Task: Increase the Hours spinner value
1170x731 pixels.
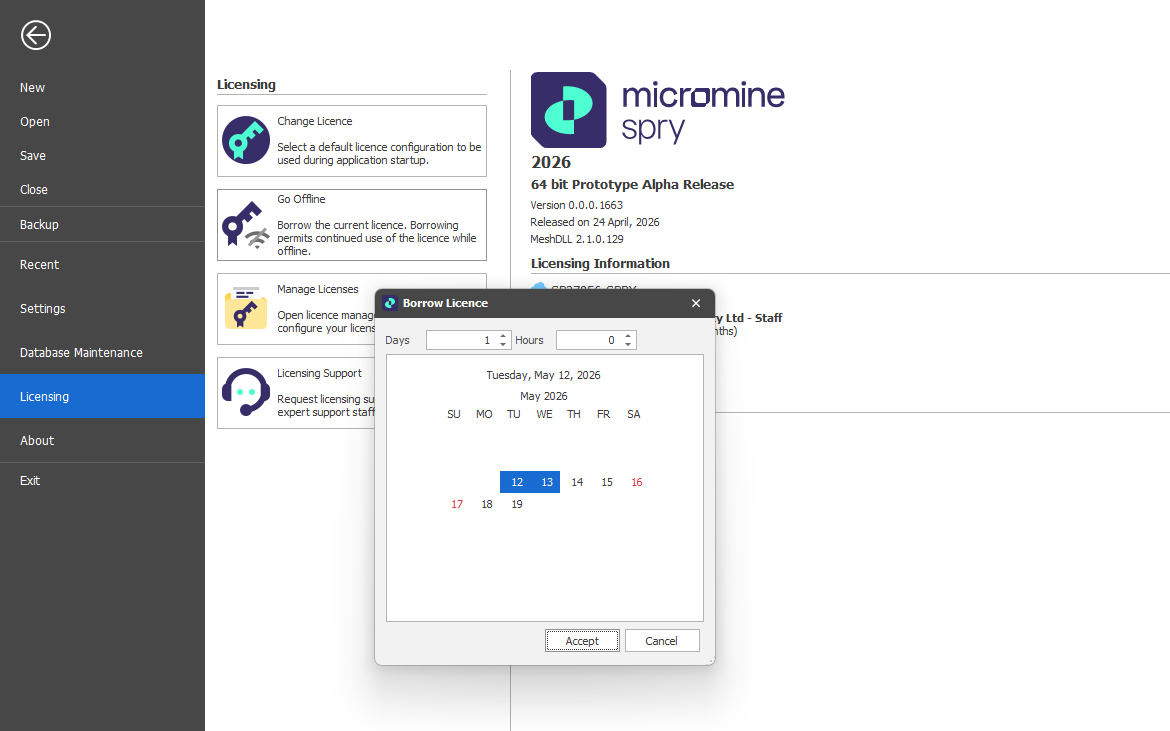Action: [628, 336]
